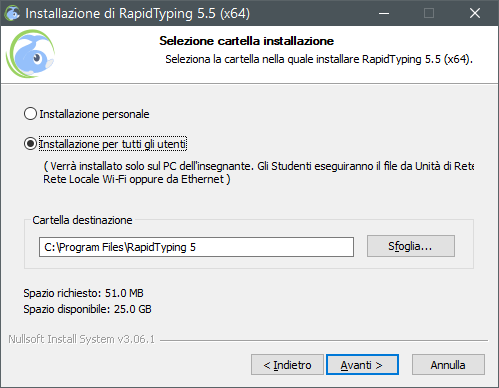This screenshot has height=388, width=499.
Task: Click the 'Spazio disponibile: 25.0 GB' text
Action: coord(87,309)
